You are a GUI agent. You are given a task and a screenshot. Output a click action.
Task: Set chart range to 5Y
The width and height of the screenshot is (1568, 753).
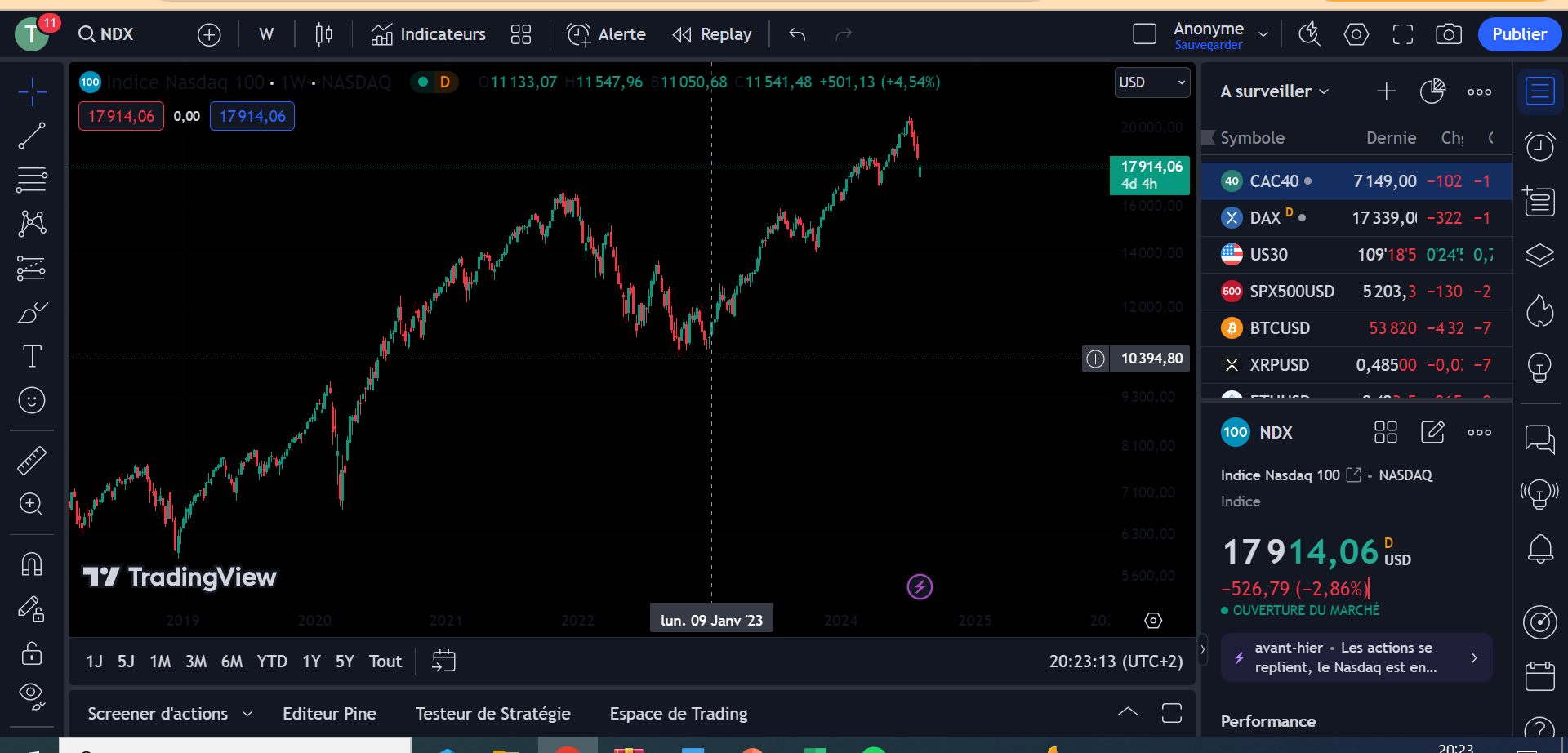click(345, 662)
